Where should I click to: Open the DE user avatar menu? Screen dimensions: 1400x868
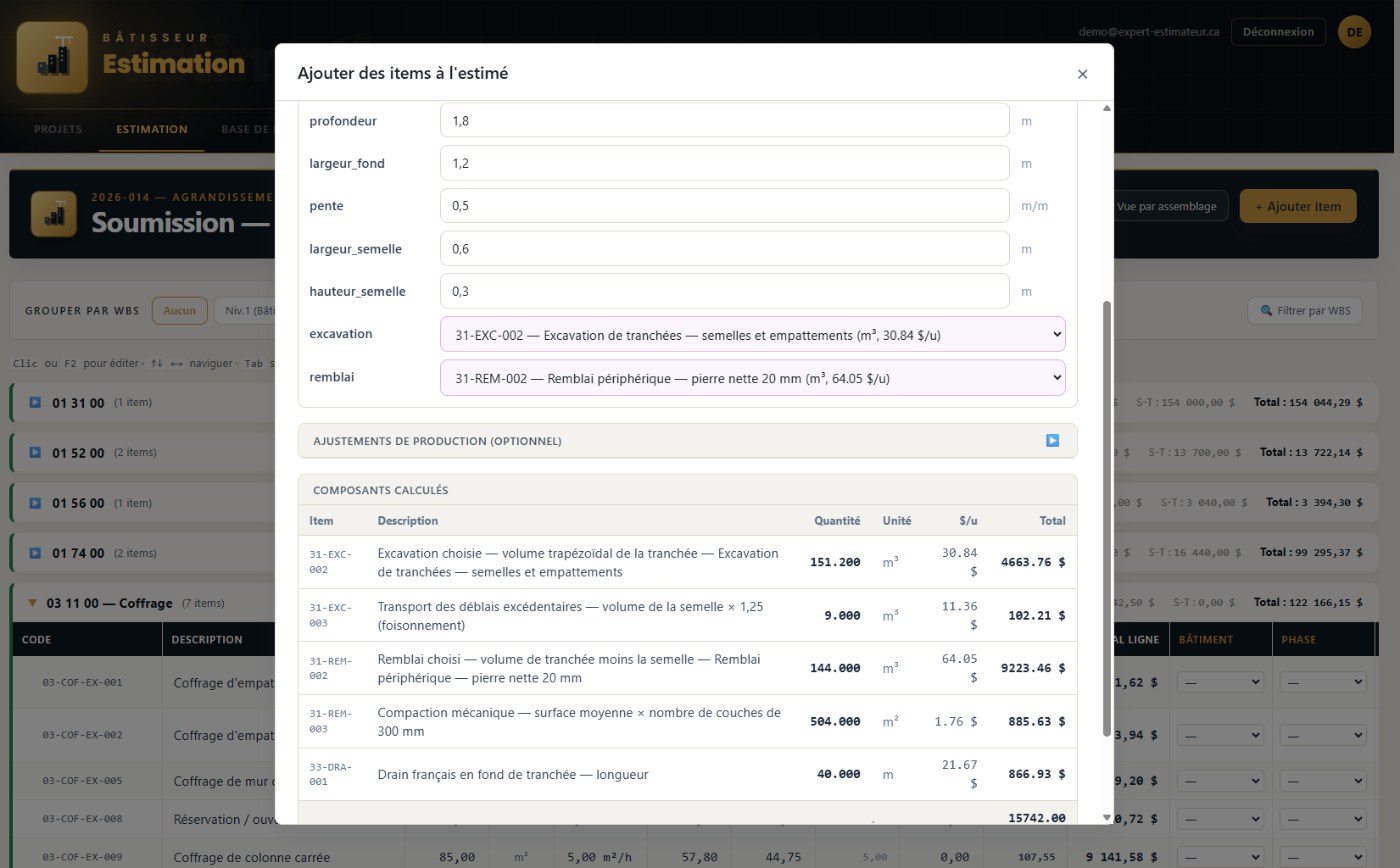coord(1354,32)
